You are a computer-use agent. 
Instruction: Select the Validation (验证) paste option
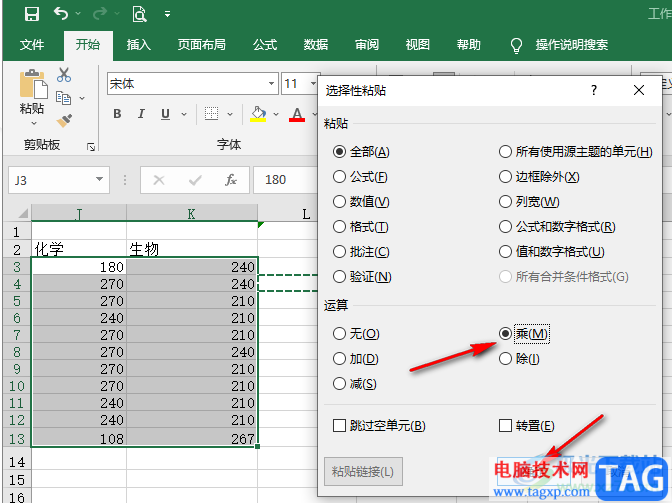[x=362, y=276]
